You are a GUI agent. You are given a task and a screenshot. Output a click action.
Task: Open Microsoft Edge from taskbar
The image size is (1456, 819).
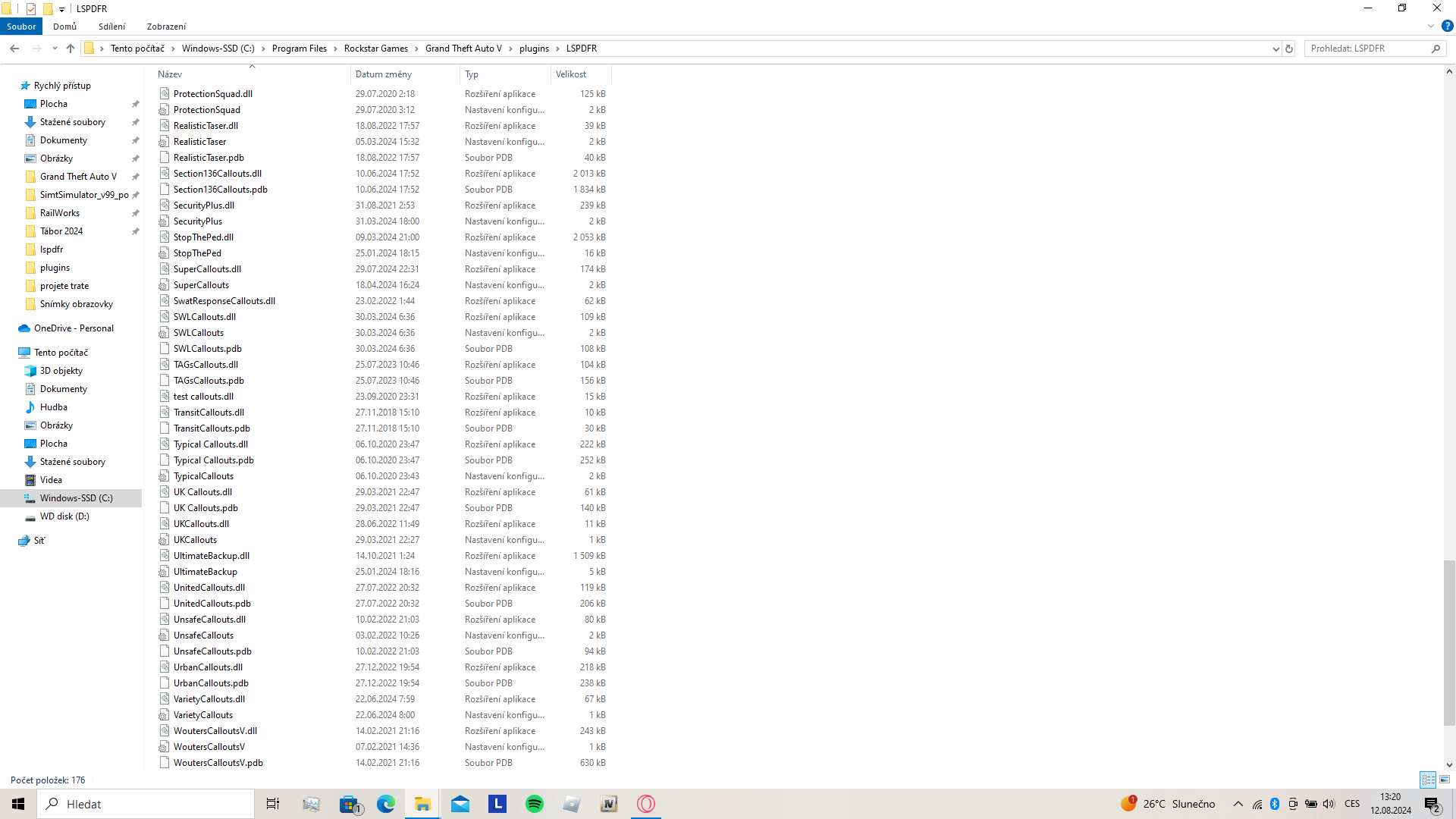pyautogui.click(x=386, y=804)
